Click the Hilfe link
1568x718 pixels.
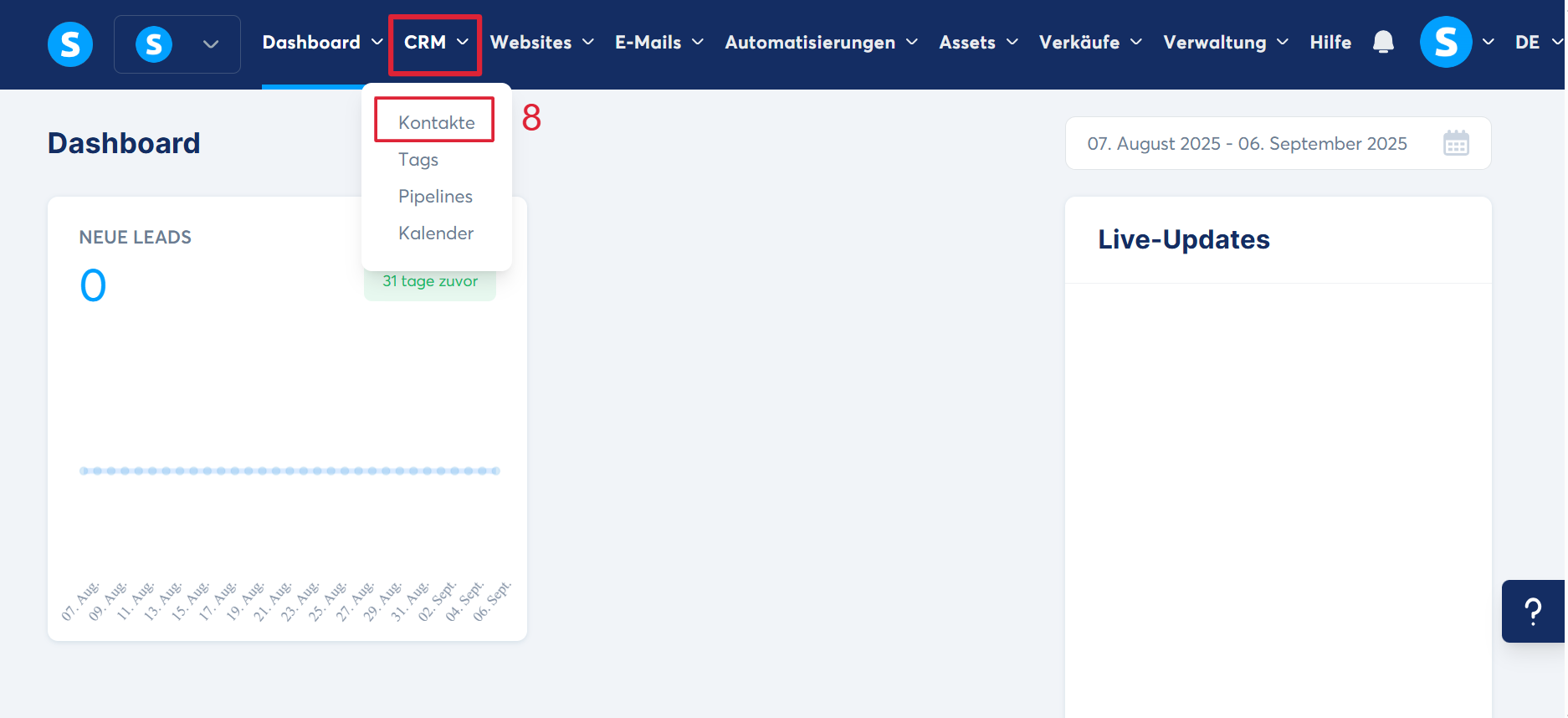point(1330,42)
